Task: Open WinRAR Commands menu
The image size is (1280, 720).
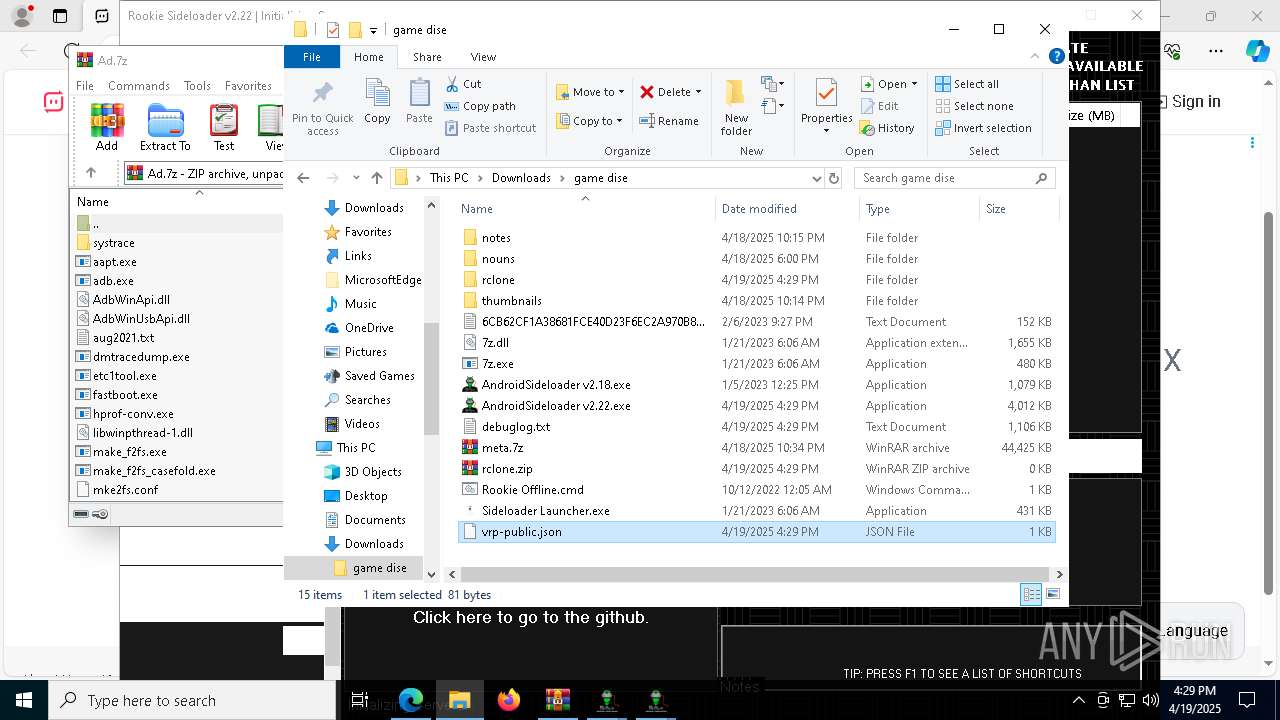Action: (139, 86)
